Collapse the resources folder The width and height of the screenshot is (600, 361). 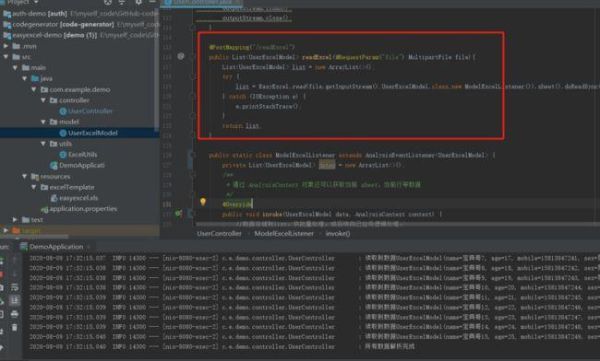(24, 176)
